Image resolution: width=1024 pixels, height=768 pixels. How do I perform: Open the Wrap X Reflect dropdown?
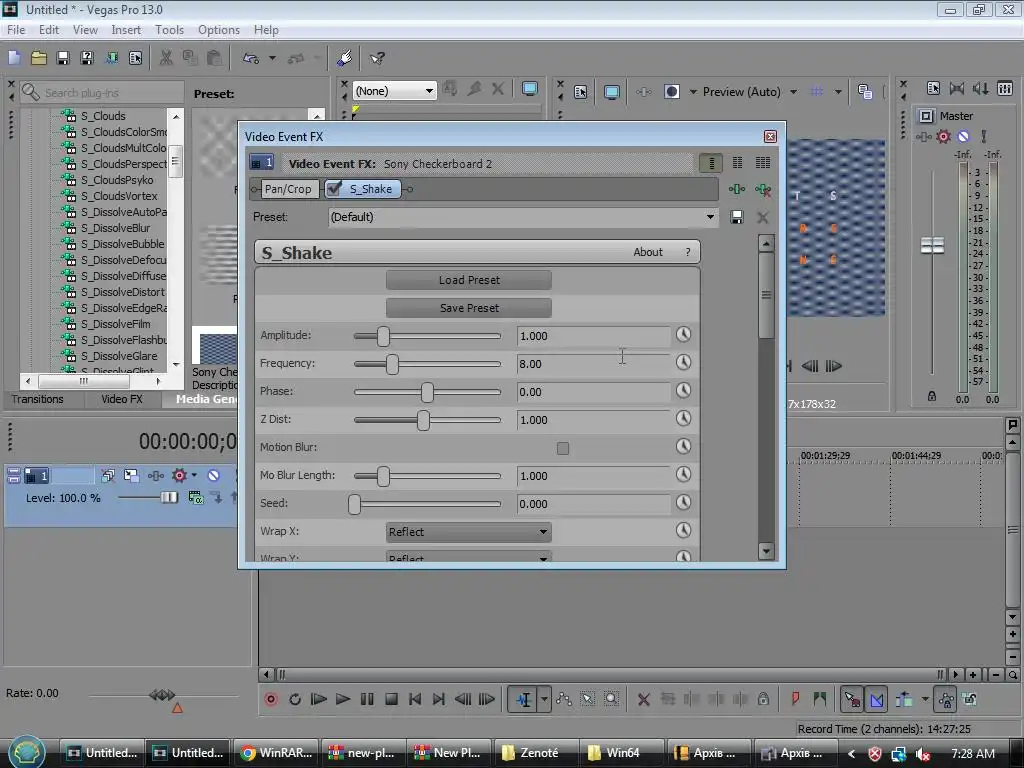pos(468,532)
